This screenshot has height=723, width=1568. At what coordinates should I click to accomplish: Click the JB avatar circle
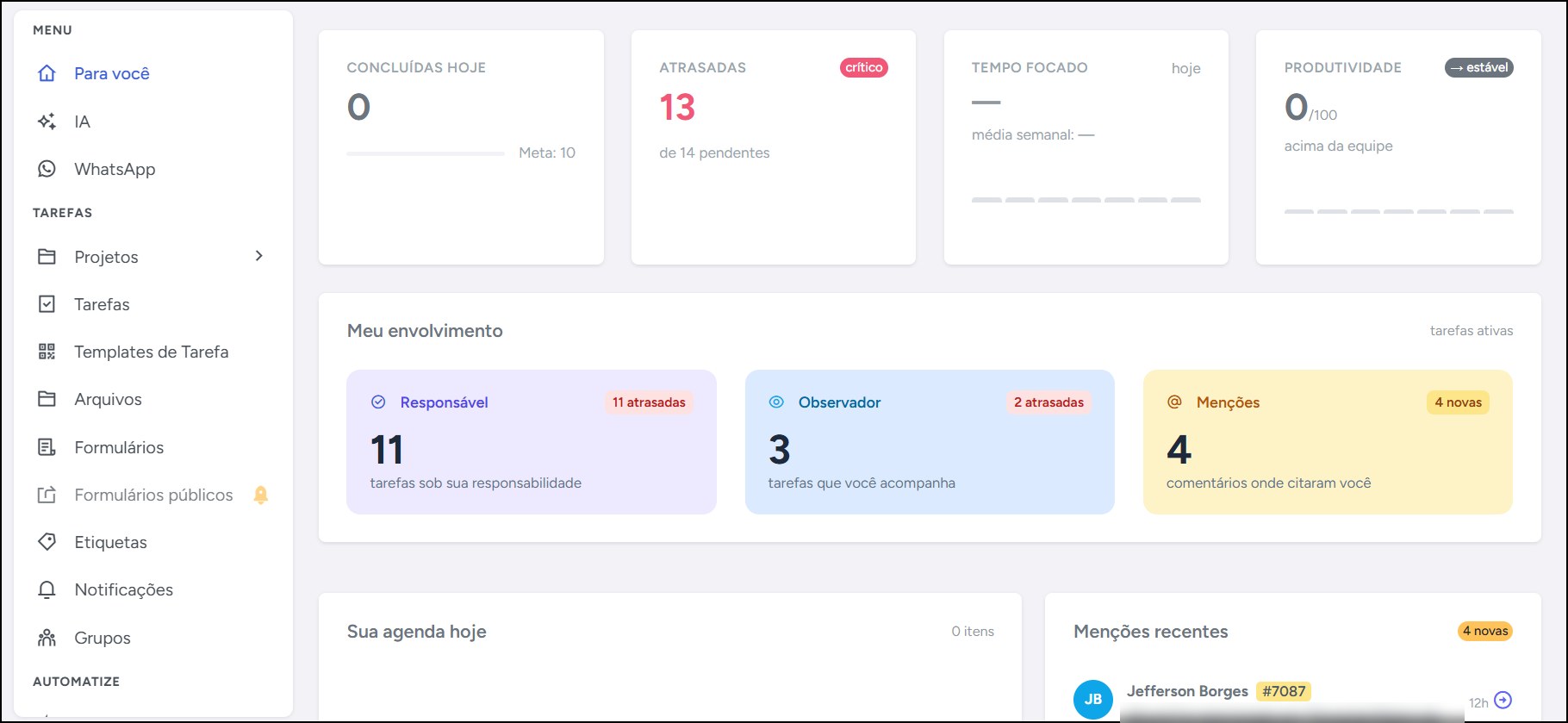pyautogui.click(x=1093, y=699)
